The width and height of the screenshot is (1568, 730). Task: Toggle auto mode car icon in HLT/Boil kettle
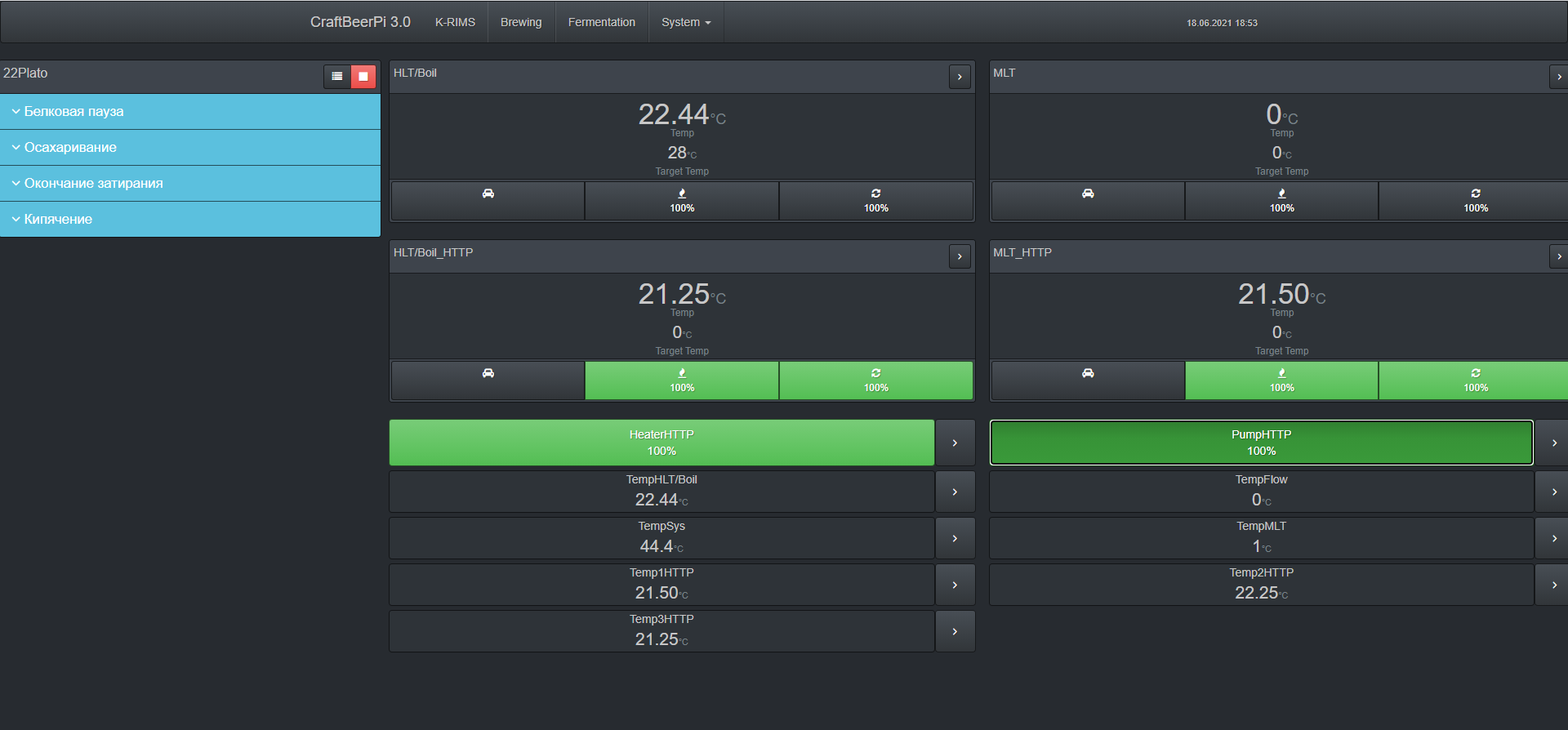[x=488, y=201]
